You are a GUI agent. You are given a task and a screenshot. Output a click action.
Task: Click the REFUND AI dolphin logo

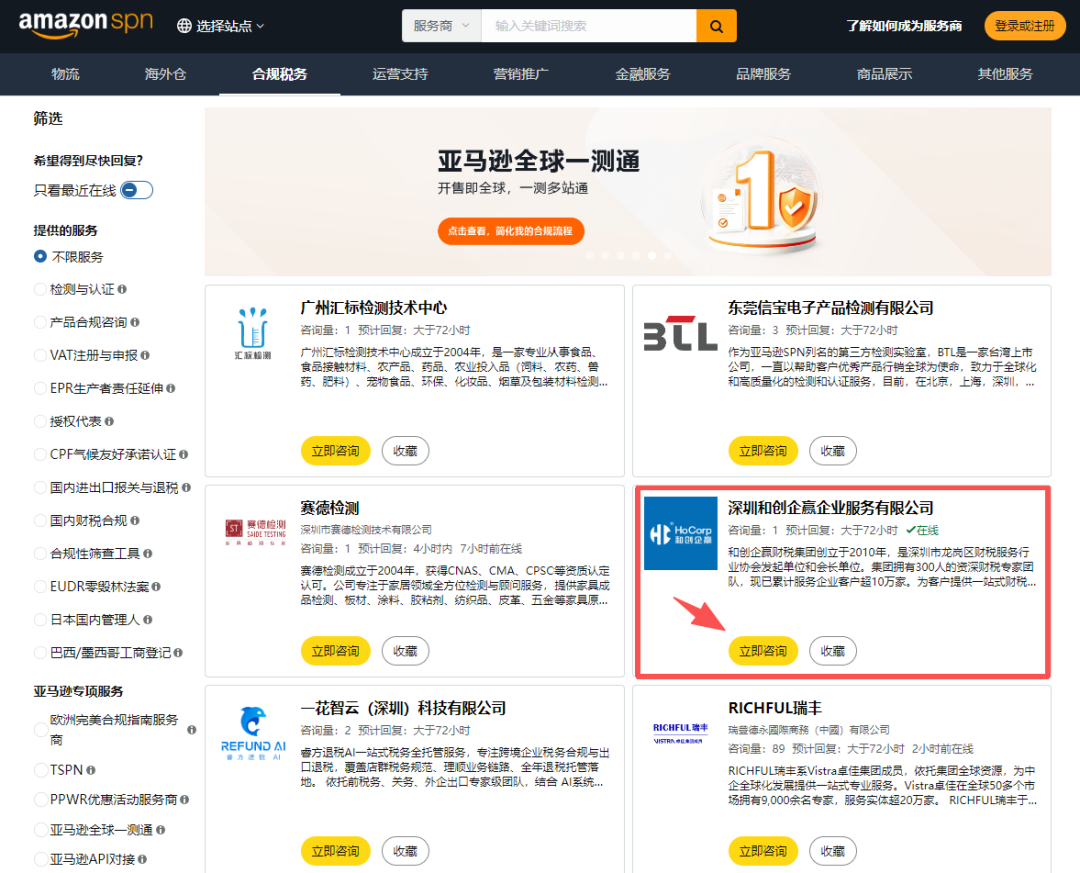point(253,733)
